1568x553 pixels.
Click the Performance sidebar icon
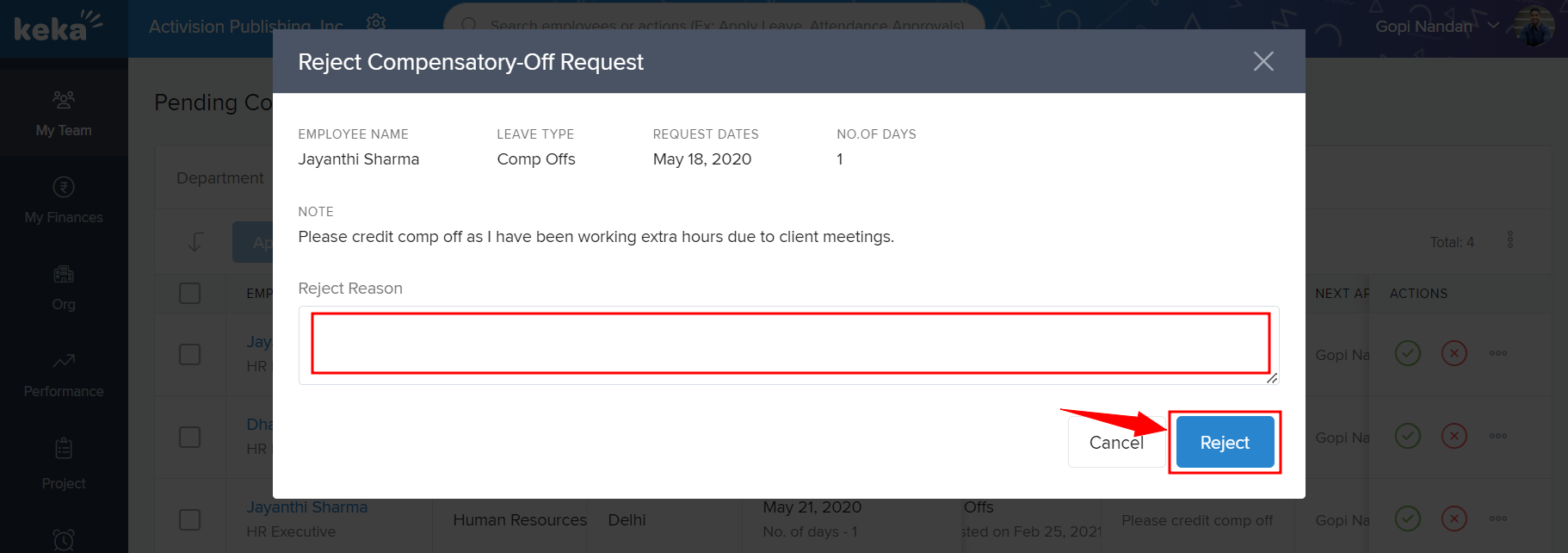click(x=64, y=362)
